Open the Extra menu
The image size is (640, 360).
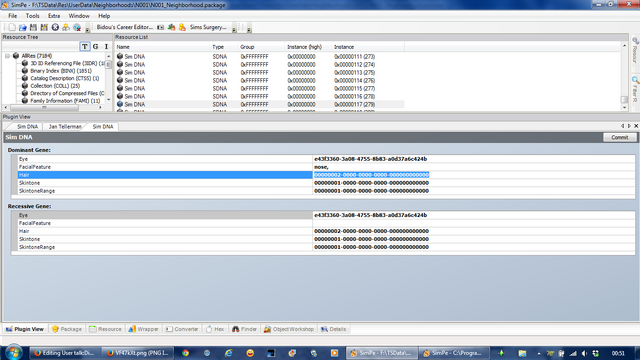tap(54, 16)
